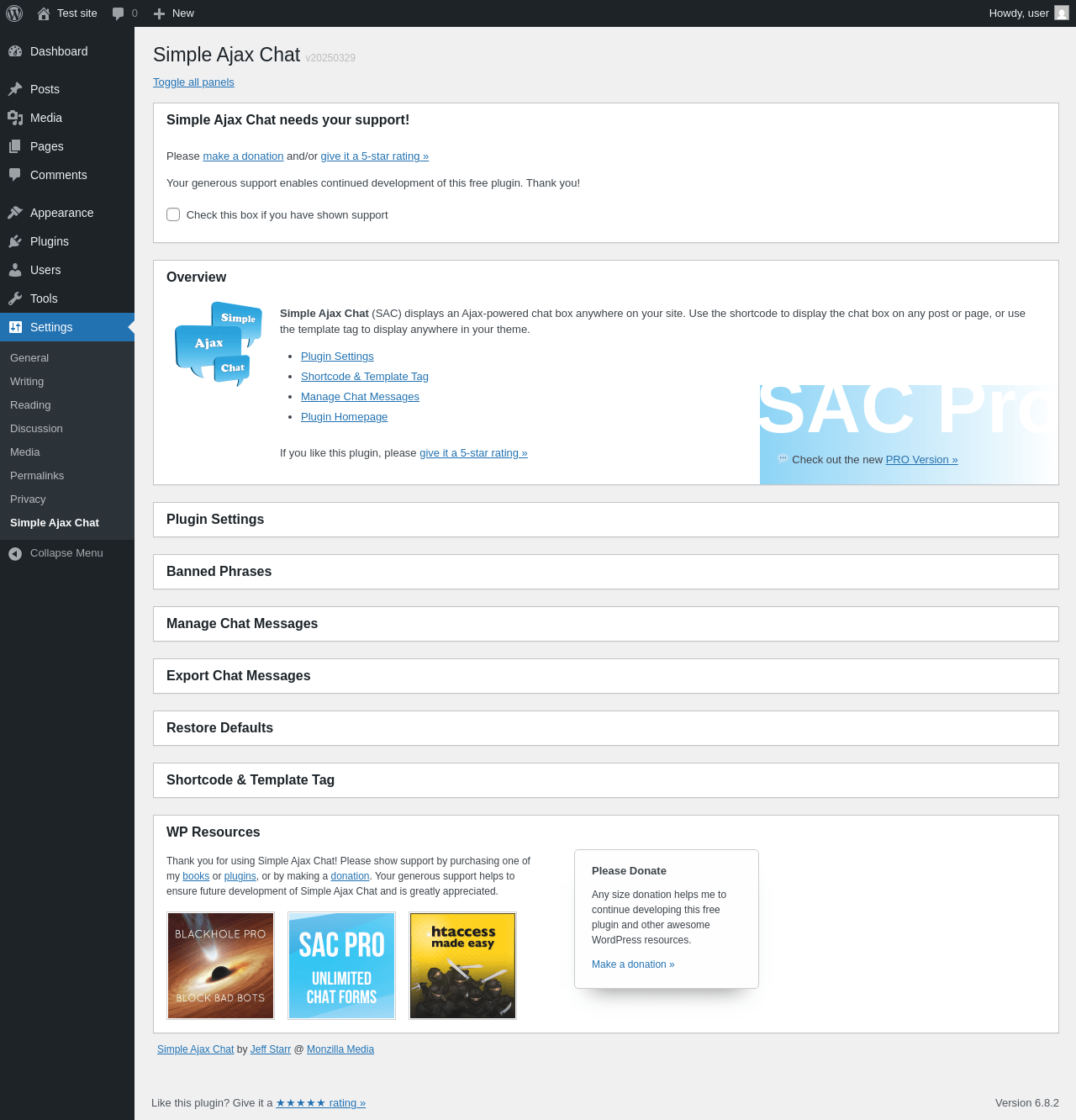Open the comments bubble icon in admin bar

click(119, 13)
